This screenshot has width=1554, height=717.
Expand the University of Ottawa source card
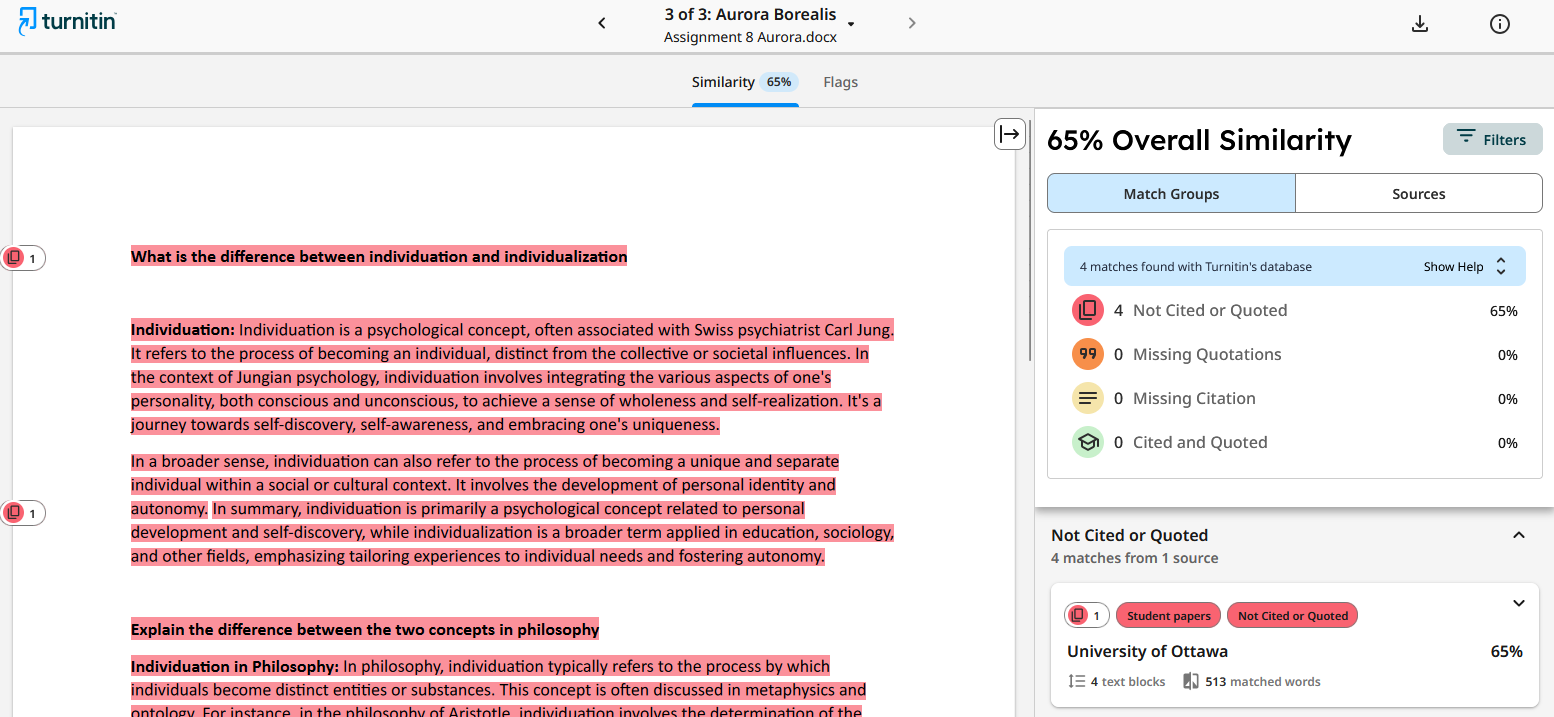point(1518,603)
